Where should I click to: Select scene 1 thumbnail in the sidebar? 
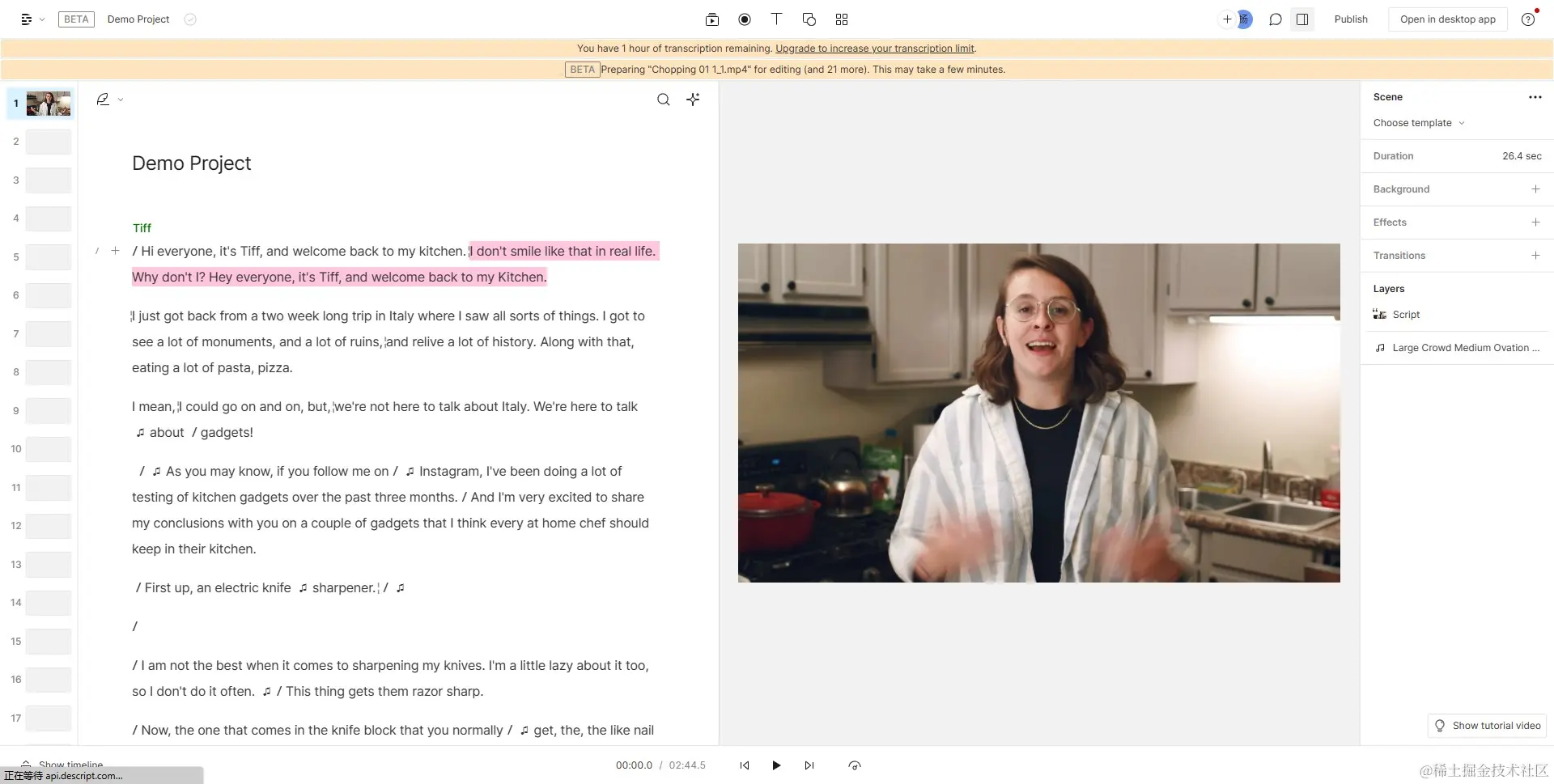tap(49, 104)
